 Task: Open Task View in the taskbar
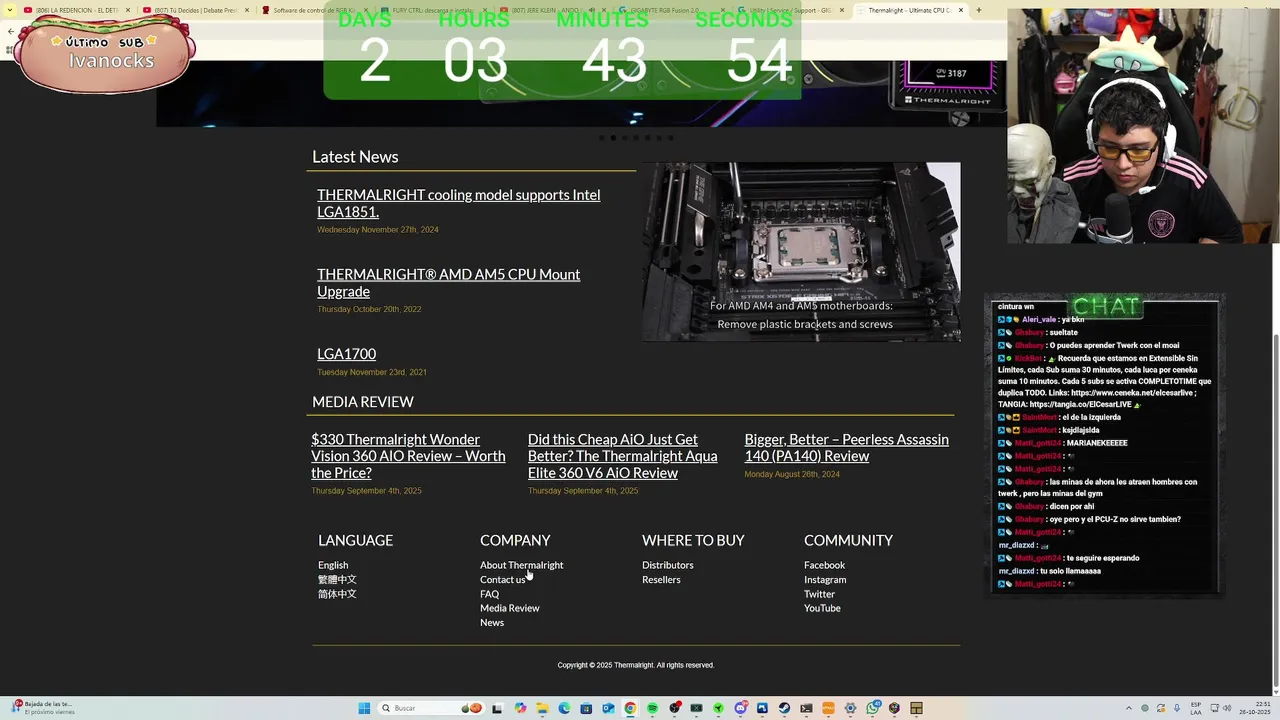click(x=498, y=708)
